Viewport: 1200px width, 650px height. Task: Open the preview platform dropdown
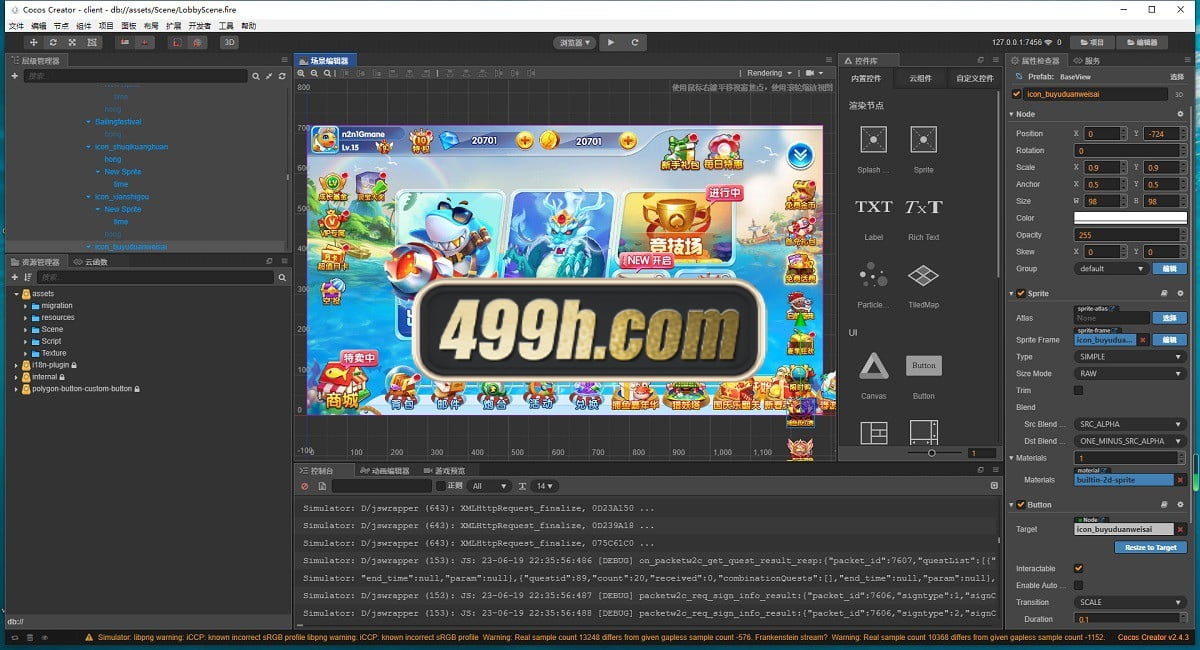tap(575, 43)
